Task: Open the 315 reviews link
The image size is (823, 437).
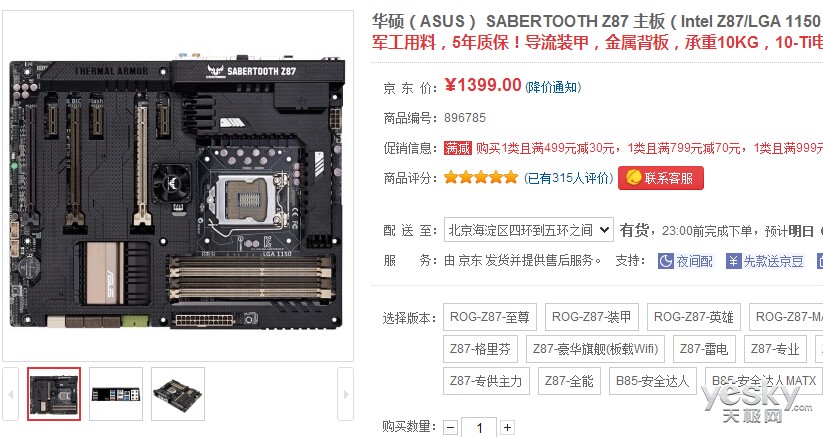Action: pos(568,178)
